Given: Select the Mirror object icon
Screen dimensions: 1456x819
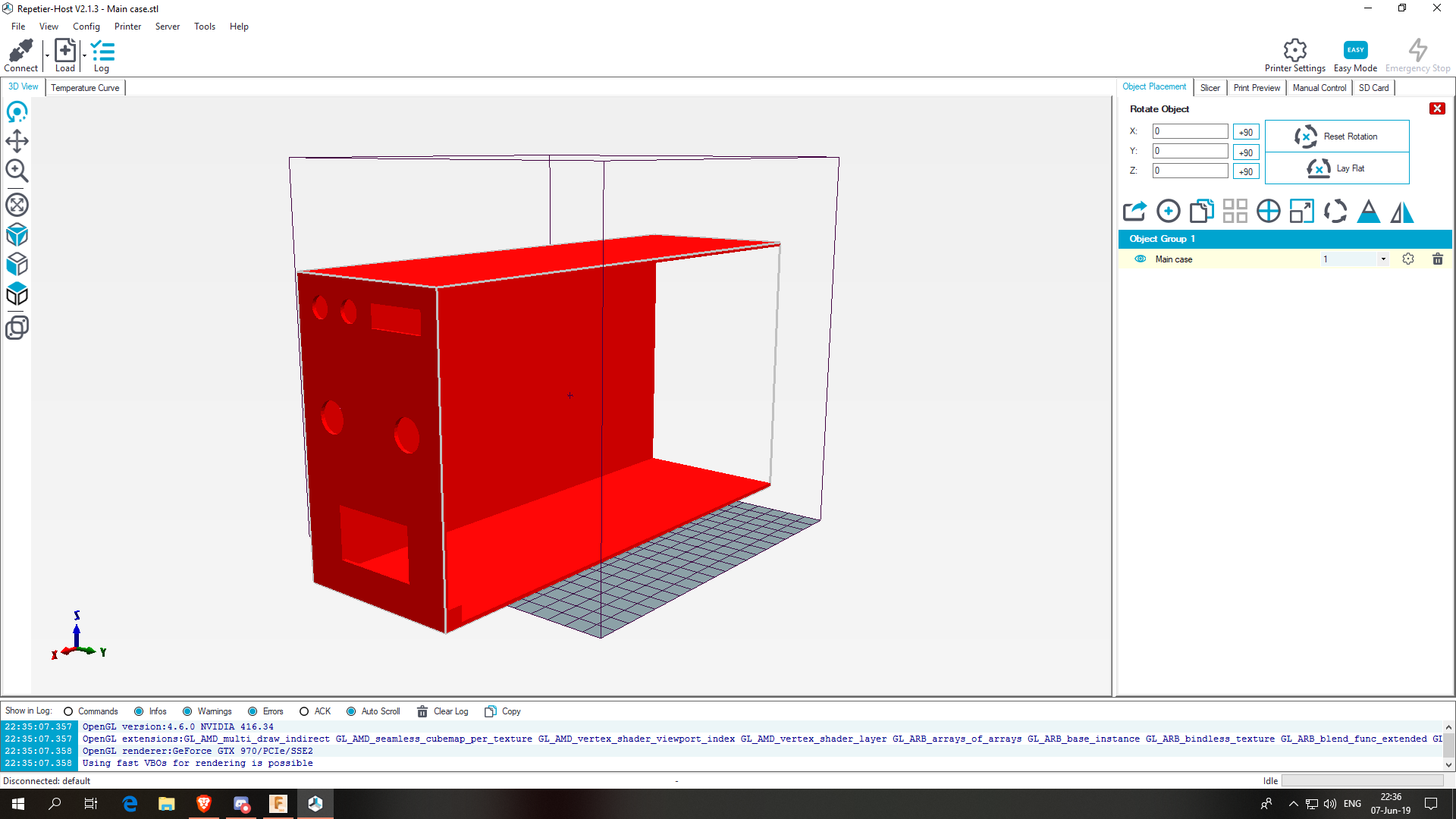Looking at the screenshot, I should (1403, 211).
